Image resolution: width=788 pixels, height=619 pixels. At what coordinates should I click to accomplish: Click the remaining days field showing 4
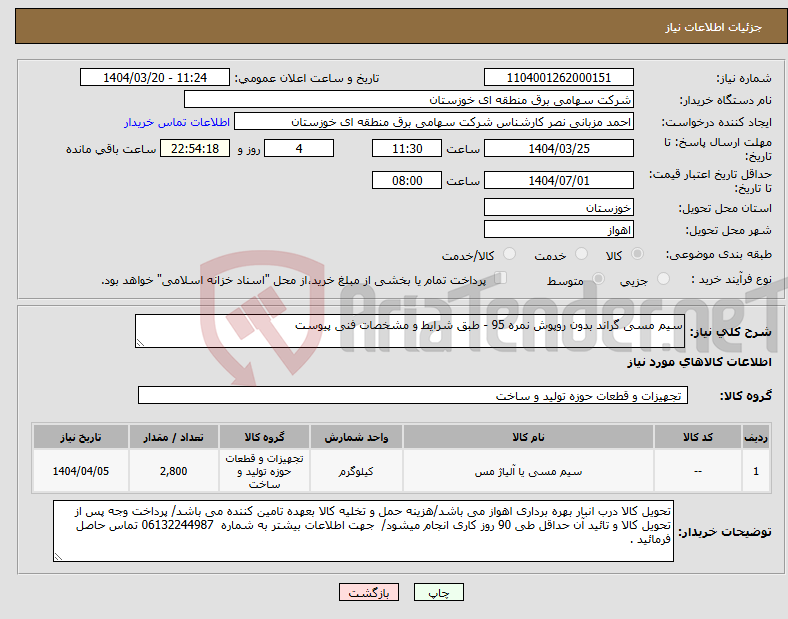click(x=299, y=148)
